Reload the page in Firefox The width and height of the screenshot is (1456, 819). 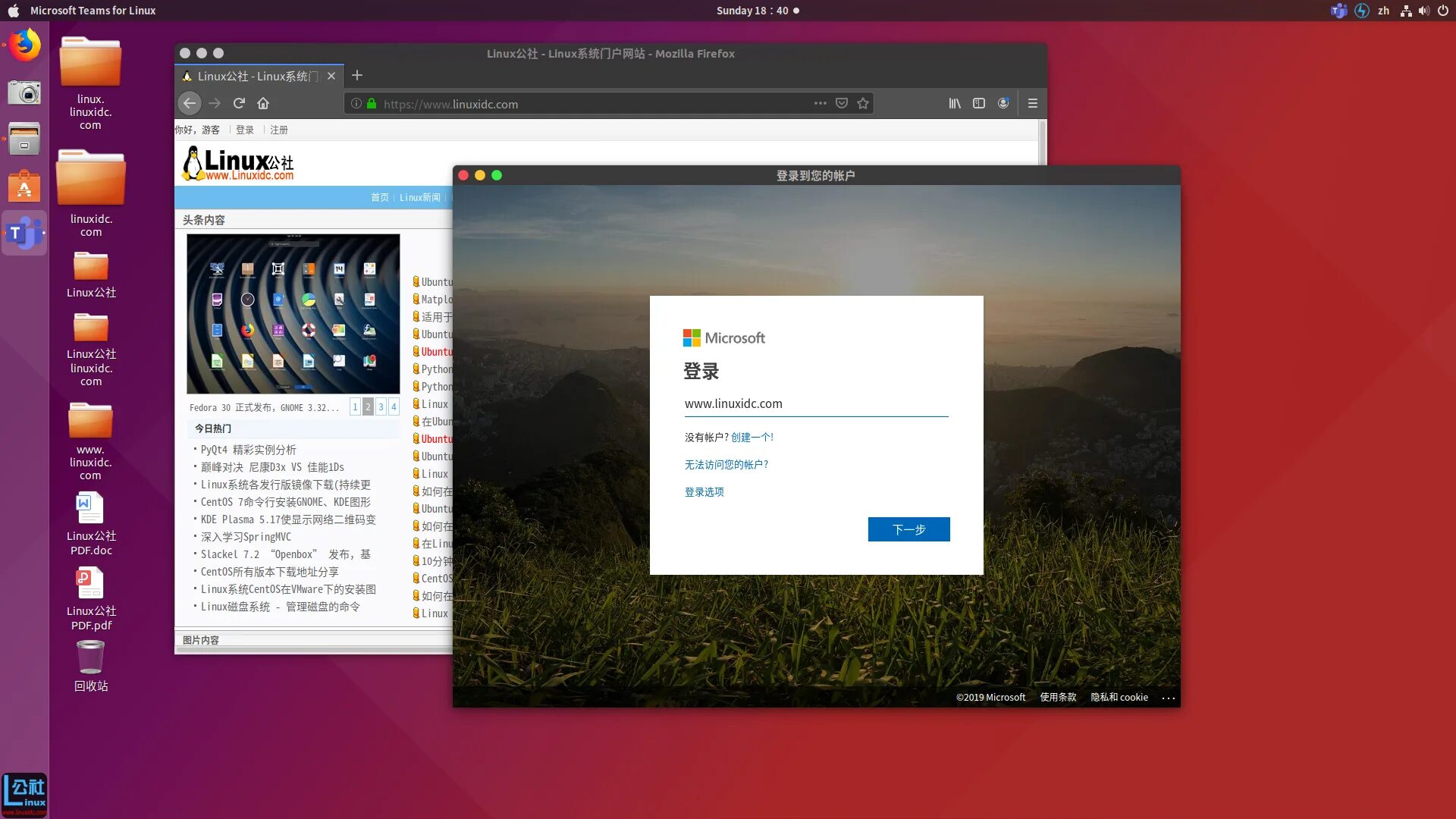(x=239, y=103)
